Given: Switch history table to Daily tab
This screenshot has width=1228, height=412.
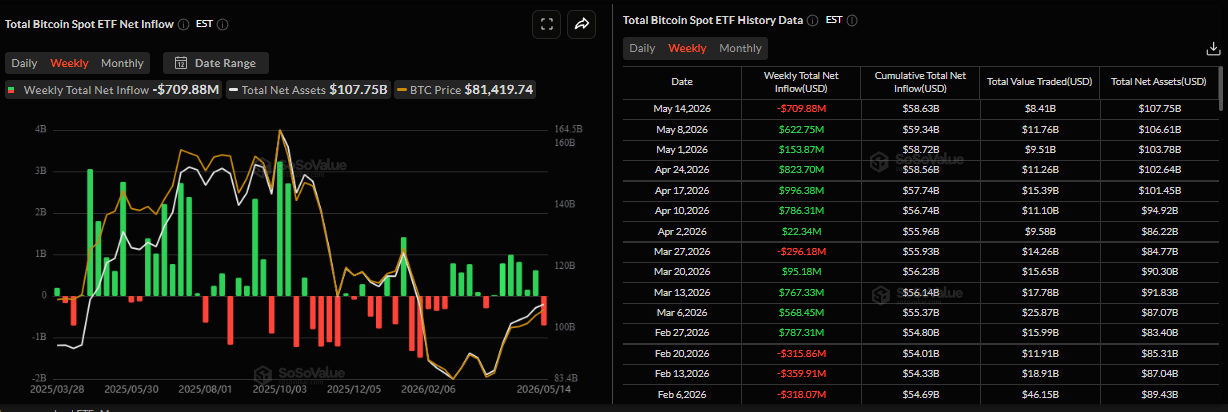Looking at the screenshot, I should point(642,48).
